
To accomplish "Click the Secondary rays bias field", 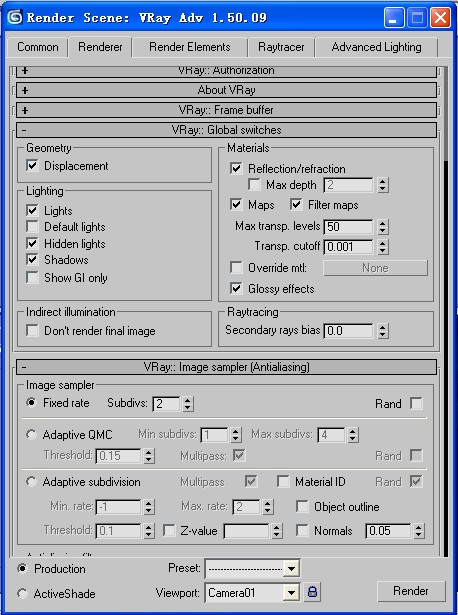I will [x=348, y=331].
